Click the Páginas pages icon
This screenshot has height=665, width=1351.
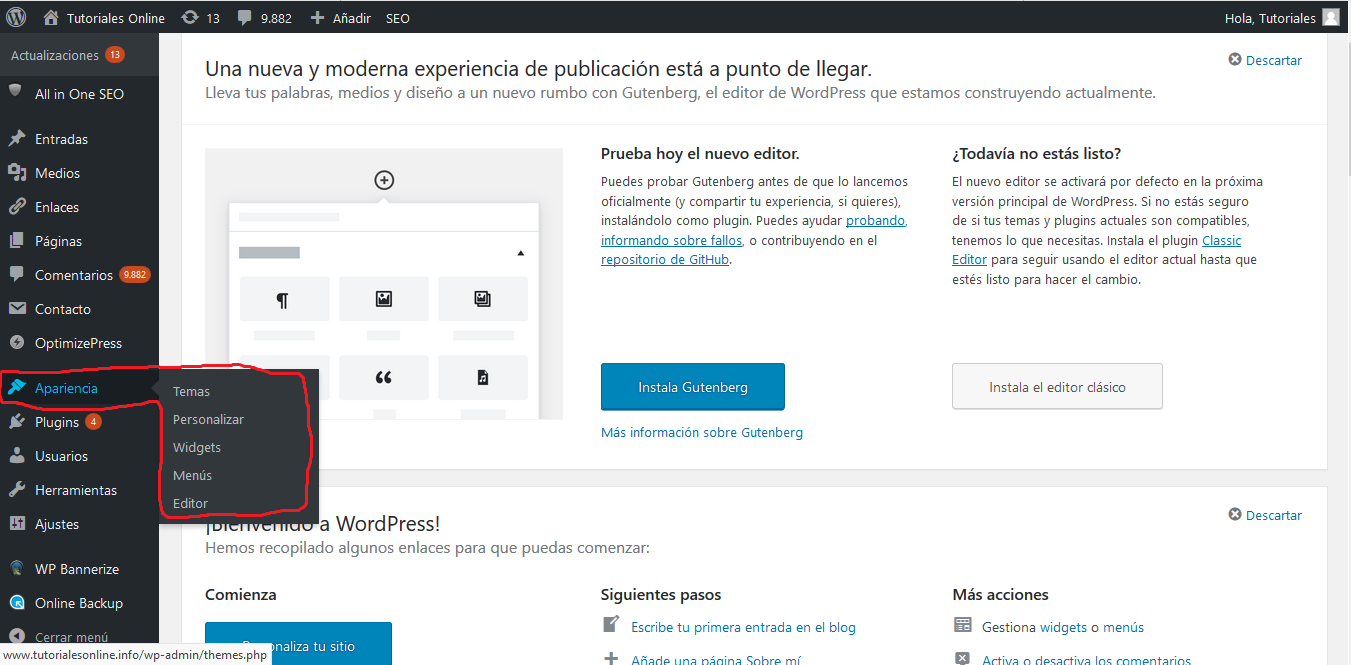[x=17, y=241]
